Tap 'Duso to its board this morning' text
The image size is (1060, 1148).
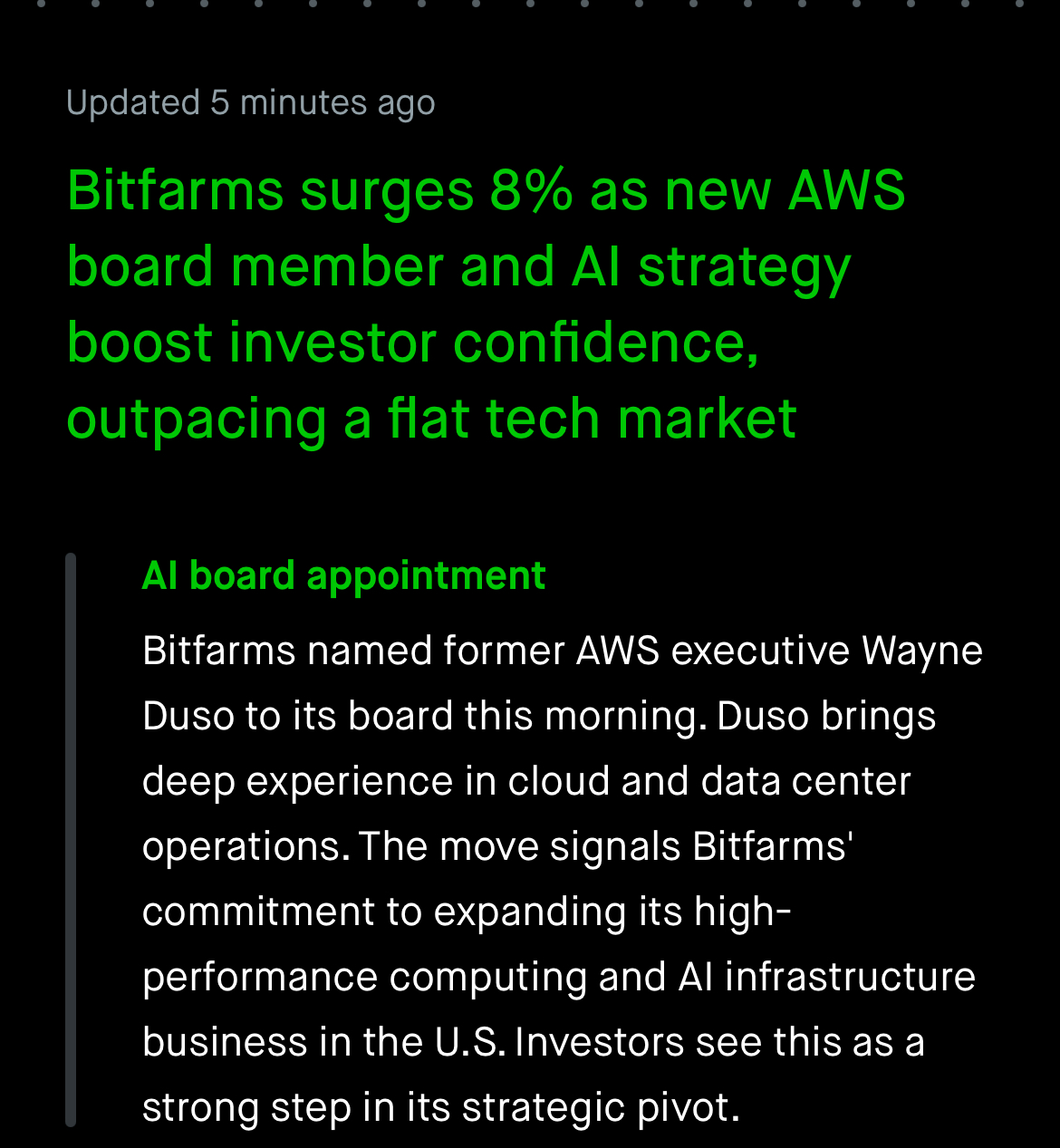[424, 717]
